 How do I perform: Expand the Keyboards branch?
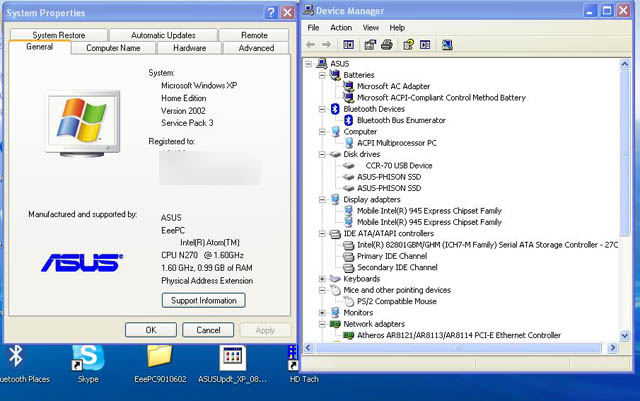[x=322, y=279]
